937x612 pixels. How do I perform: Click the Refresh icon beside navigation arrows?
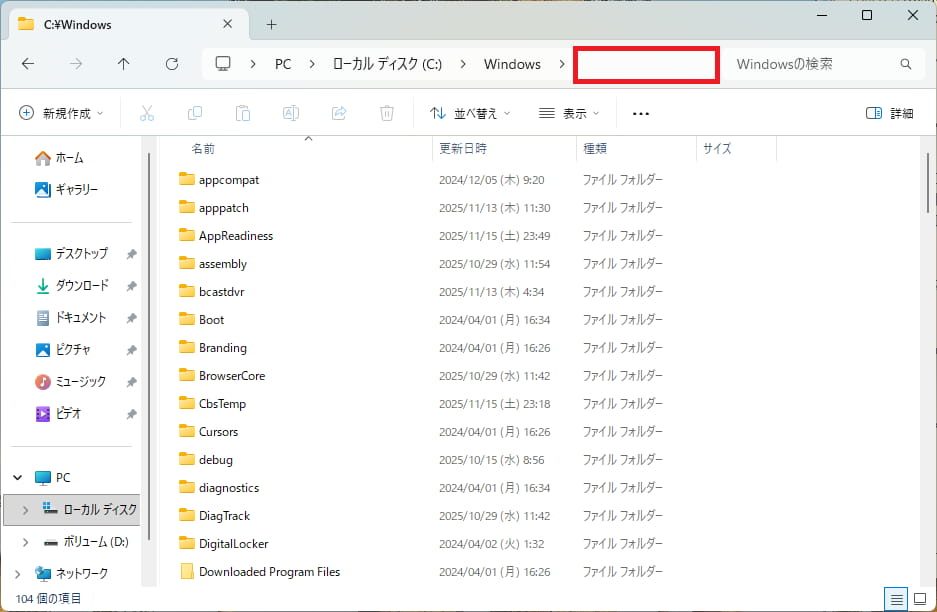tap(172, 64)
